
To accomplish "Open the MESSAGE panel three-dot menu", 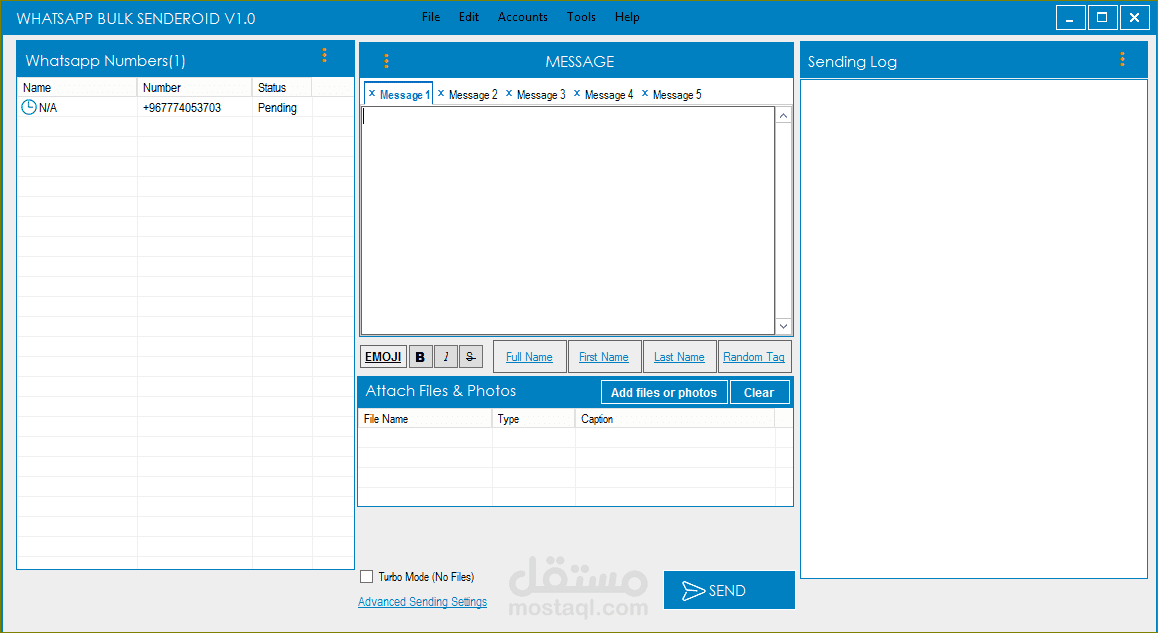I will click(x=386, y=61).
